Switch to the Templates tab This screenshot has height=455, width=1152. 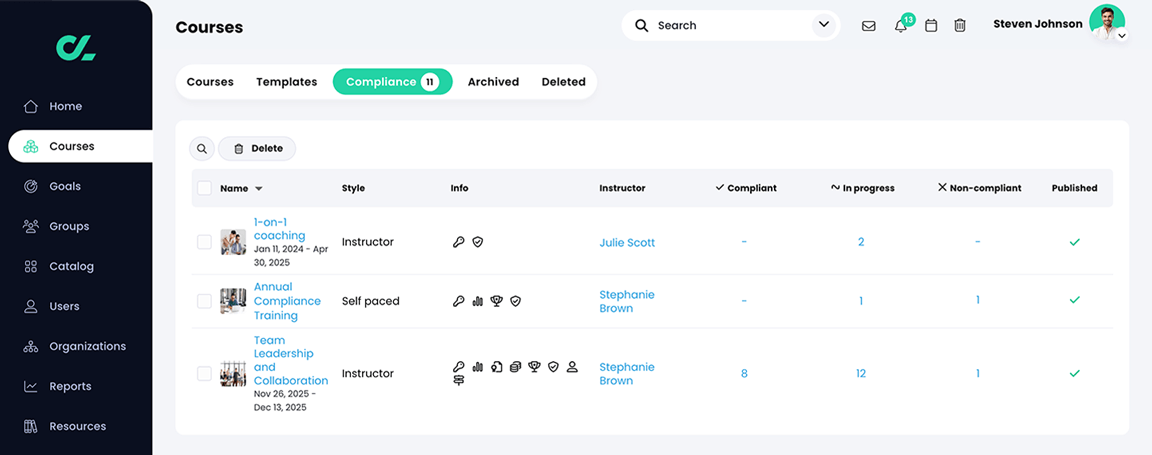[287, 82]
